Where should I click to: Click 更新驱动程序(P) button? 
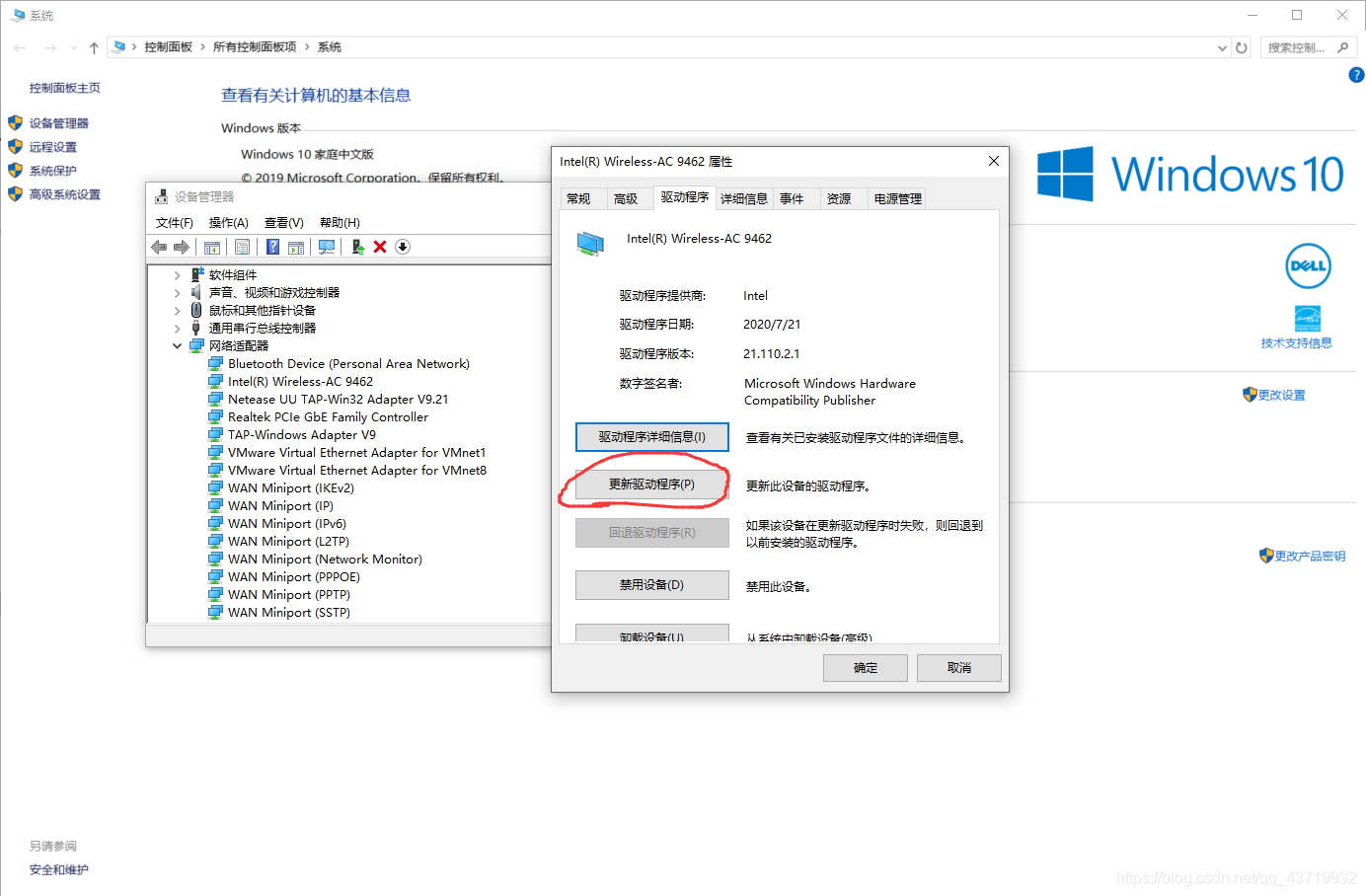tap(652, 485)
